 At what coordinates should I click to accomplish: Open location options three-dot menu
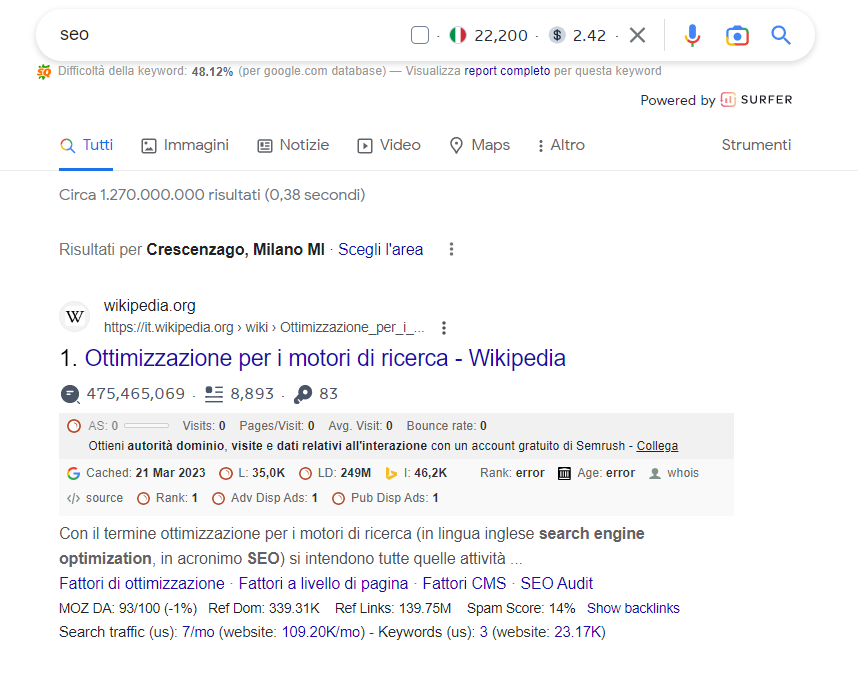coord(451,249)
